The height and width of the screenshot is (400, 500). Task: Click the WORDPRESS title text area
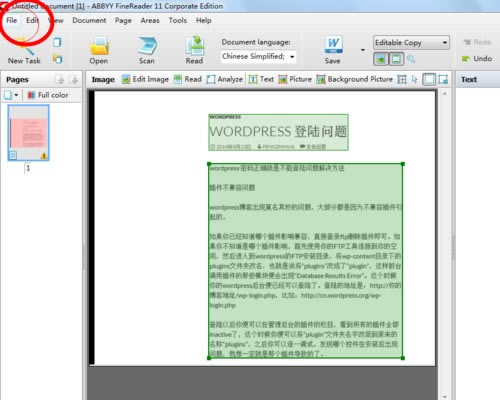(278, 132)
